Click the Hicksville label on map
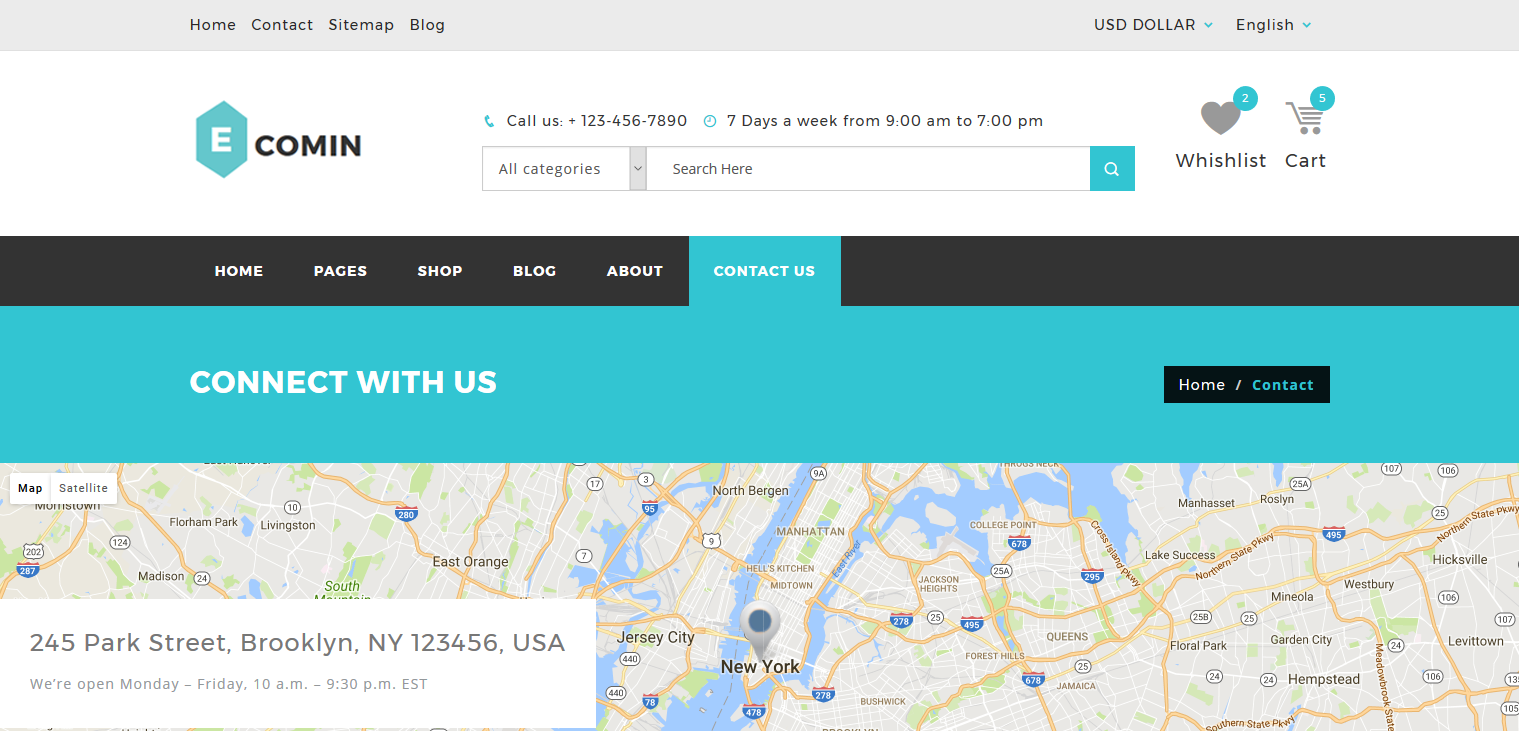Screen dimensions: 1519x731 tap(1460, 560)
